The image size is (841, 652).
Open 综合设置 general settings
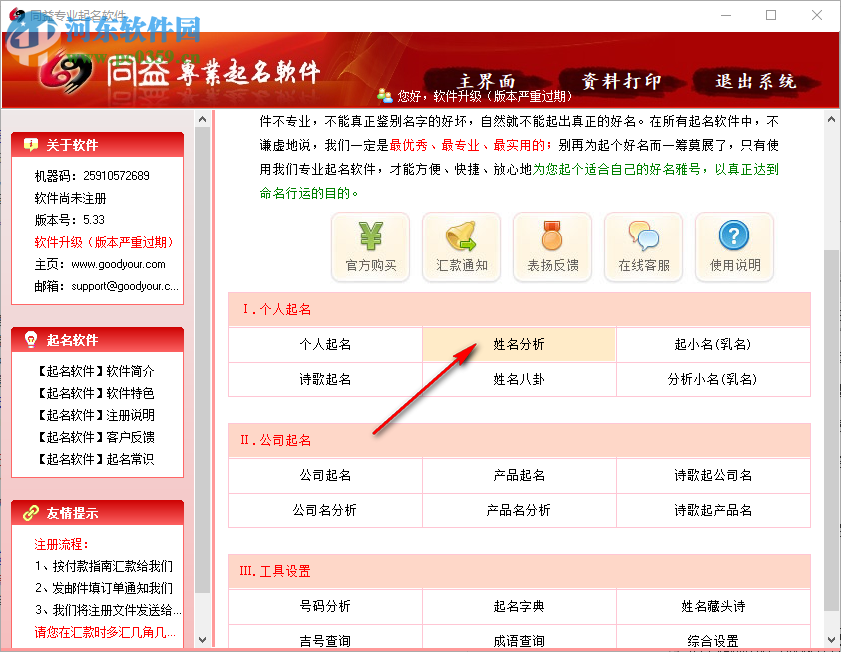tap(713, 641)
